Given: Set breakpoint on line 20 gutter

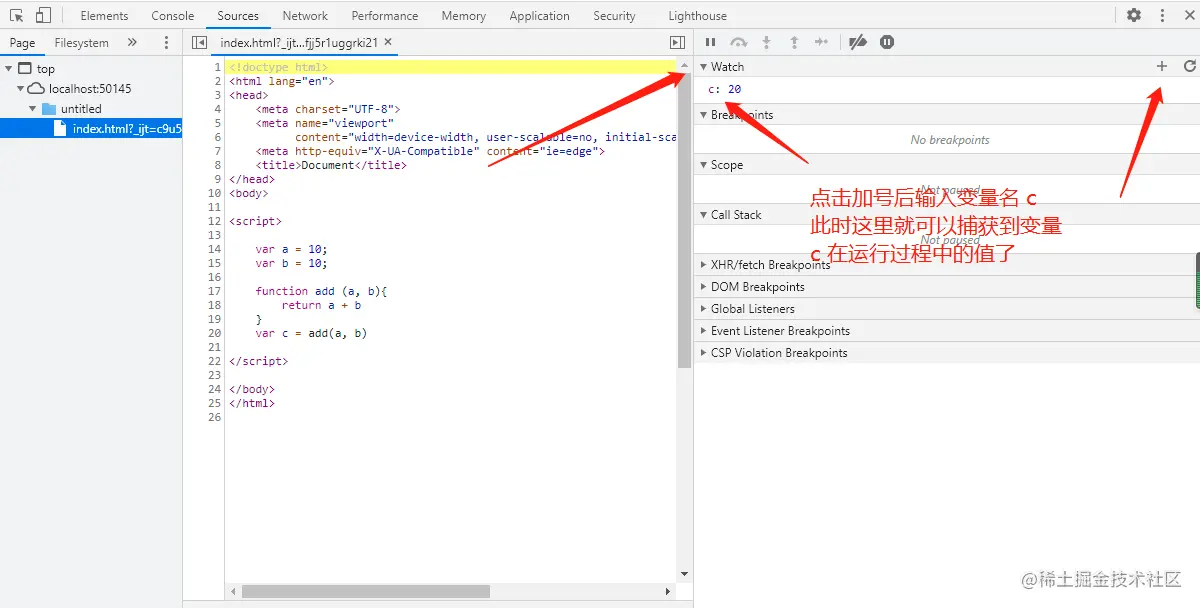Looking at the screenshot, I should [215, 333].
